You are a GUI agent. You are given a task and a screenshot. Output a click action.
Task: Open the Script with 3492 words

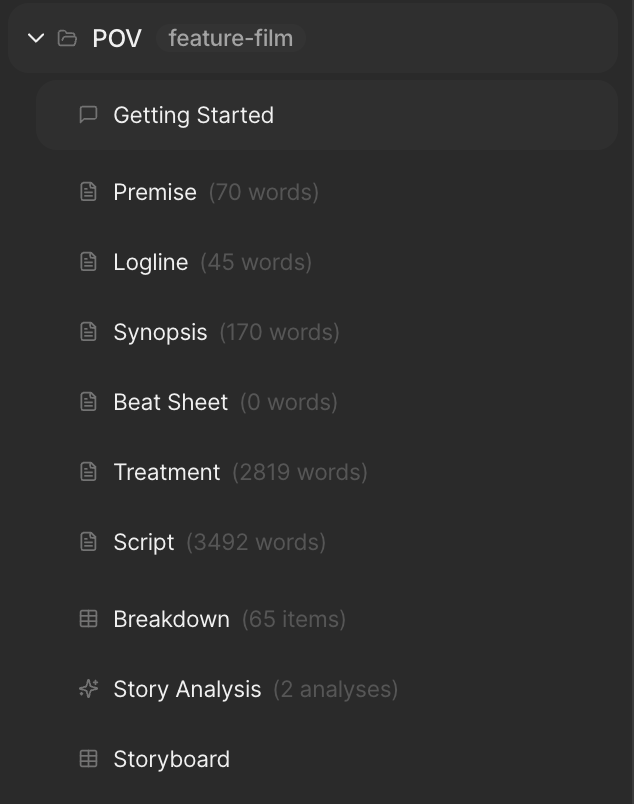[x=144, y=542]
